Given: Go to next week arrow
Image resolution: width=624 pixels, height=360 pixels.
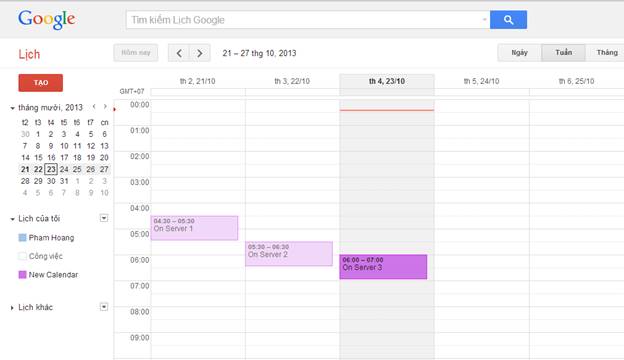Looking at the screenshot, I should click(200, 53).
